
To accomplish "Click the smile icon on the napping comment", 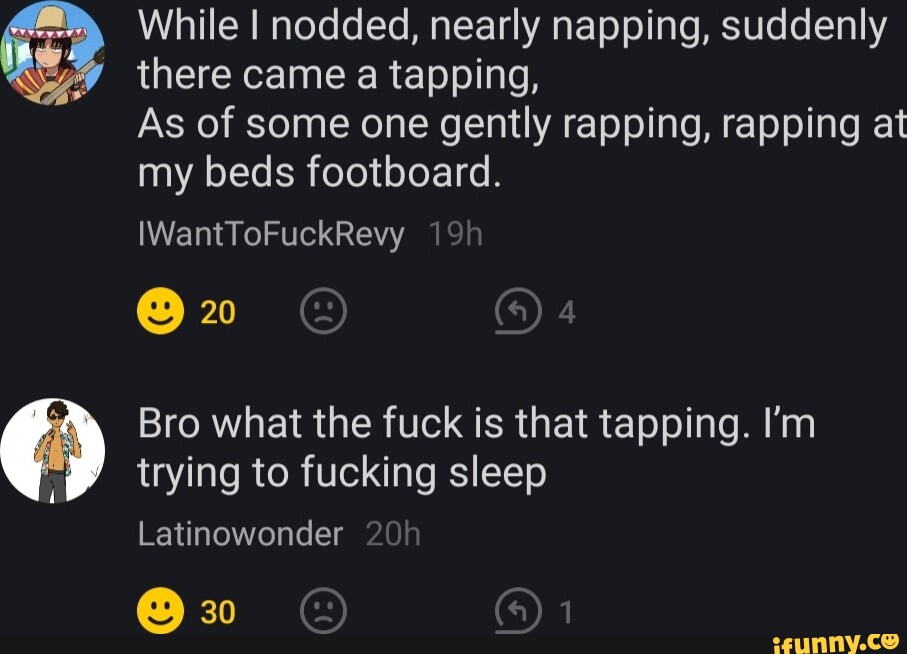I will [161, 313].
